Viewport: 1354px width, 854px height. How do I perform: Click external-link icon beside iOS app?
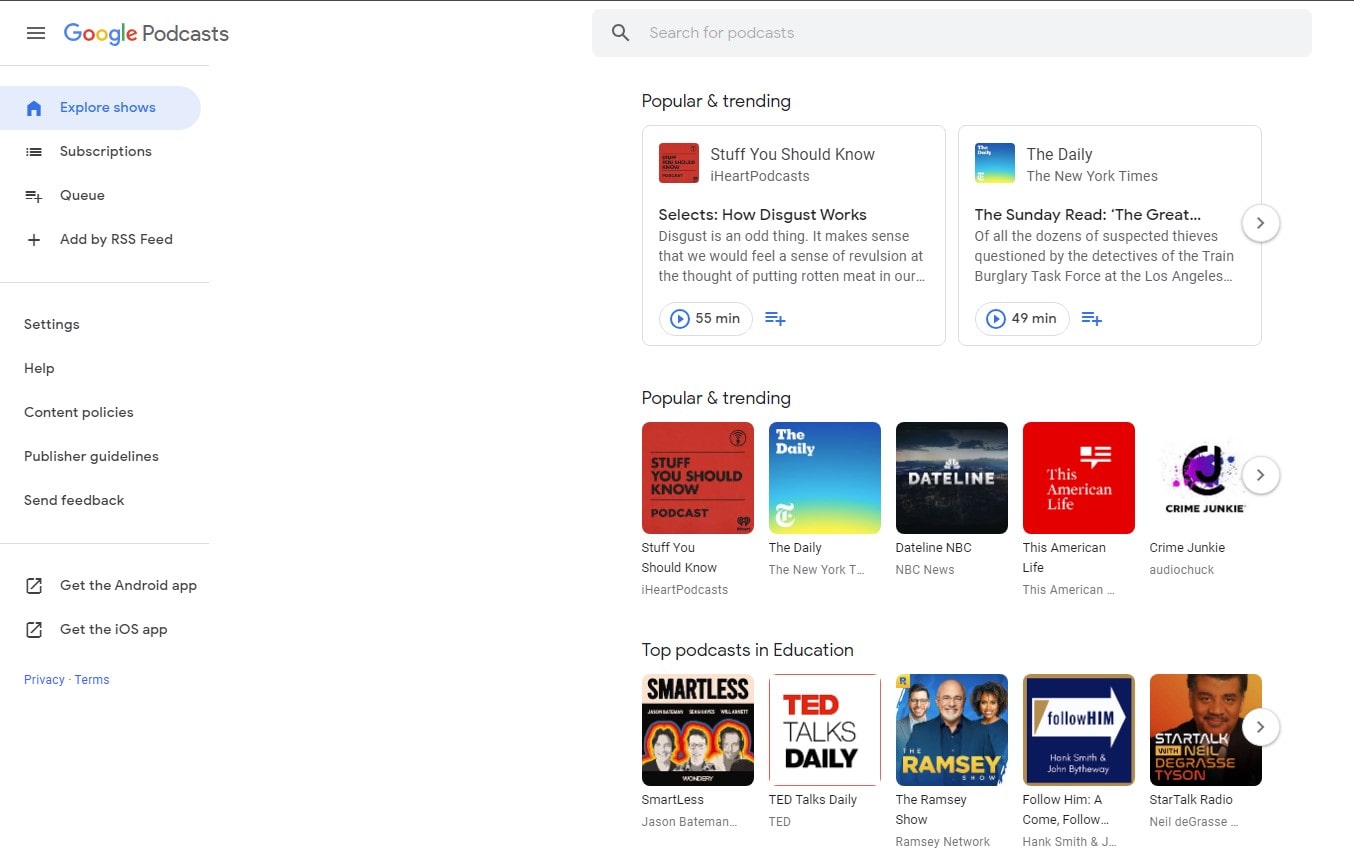pos(34,630)
